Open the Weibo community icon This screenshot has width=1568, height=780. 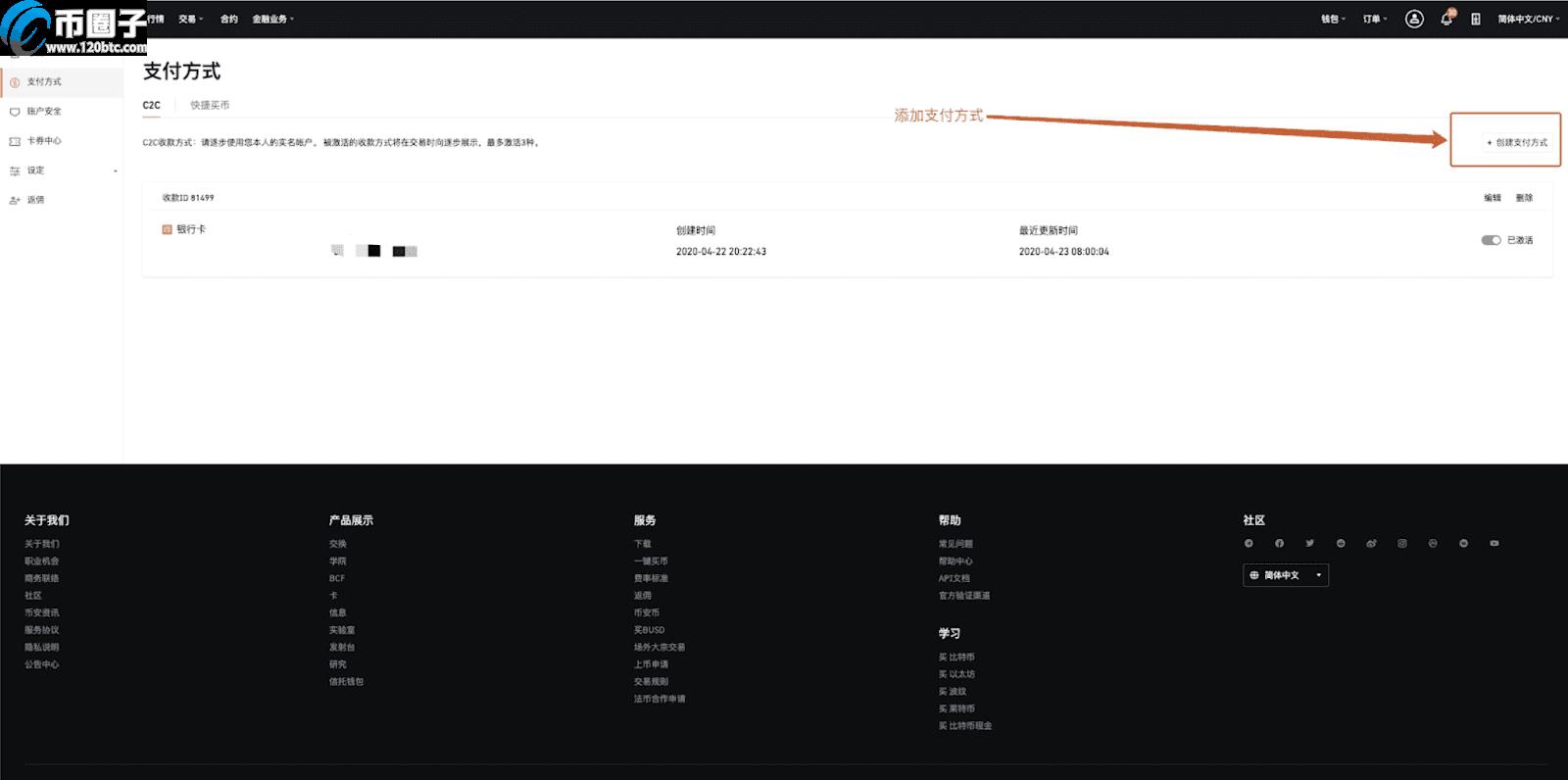point(1371,543)
